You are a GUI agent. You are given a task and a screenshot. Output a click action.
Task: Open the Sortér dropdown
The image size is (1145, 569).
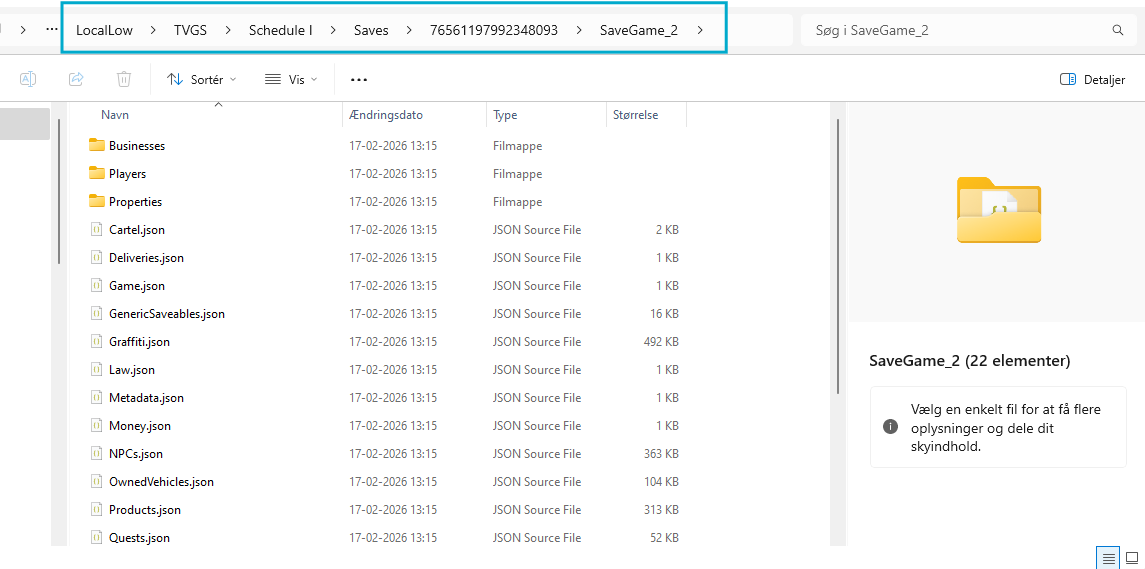202,79
